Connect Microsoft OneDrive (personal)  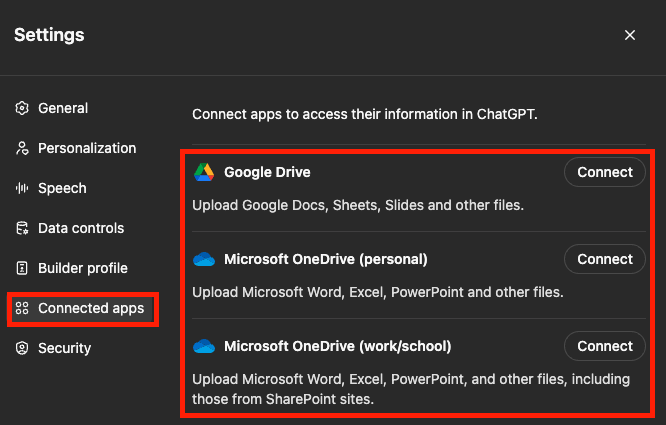click(605, 259)
